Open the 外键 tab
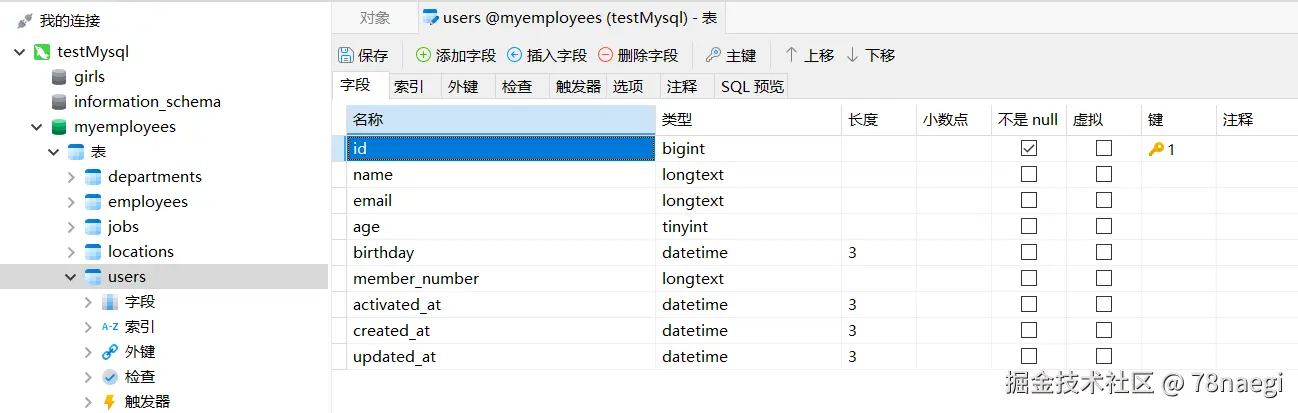 (463, 87)
